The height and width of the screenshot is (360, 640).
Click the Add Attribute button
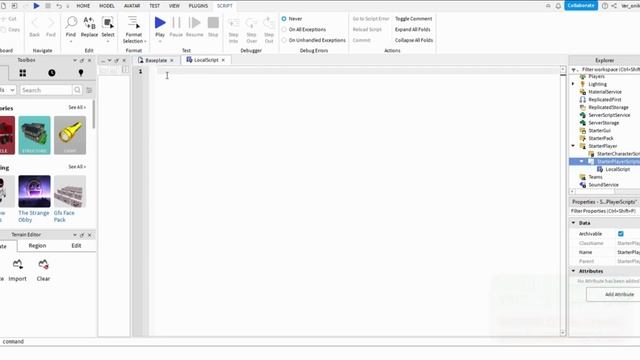click(x=614, y=294)
